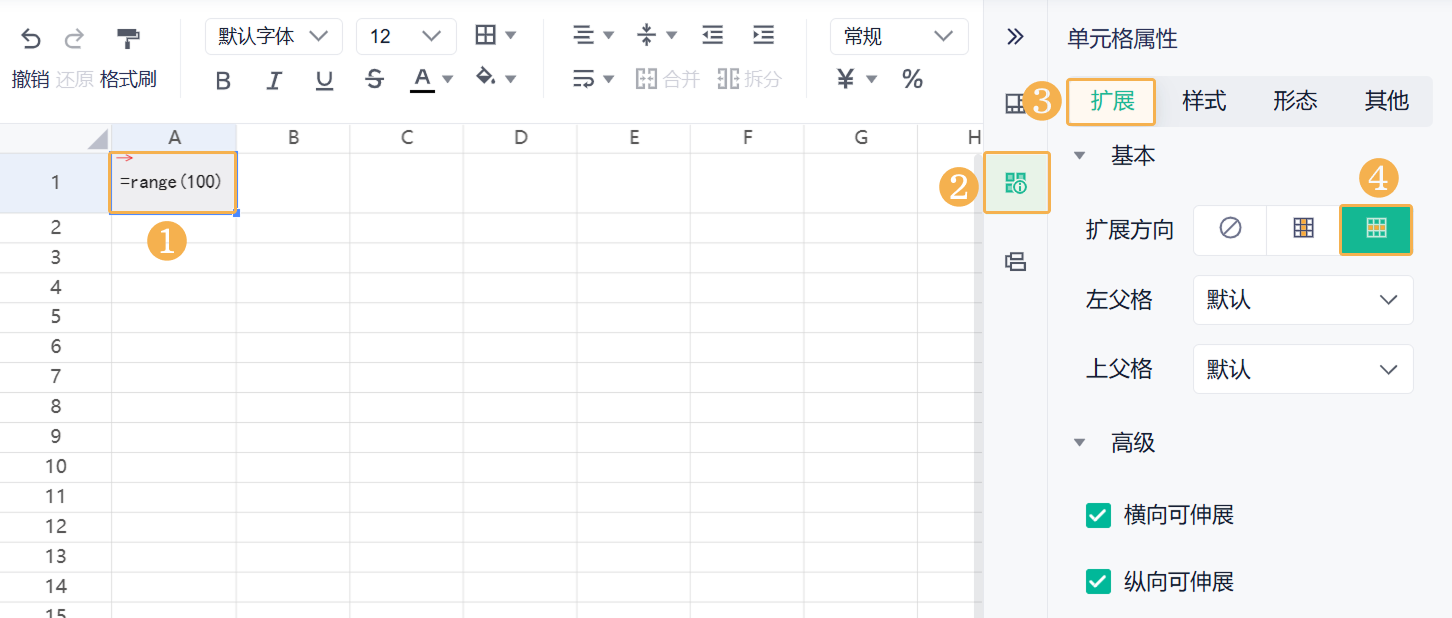Viewport: 1452px width, 618px height.
Task: Select column D header
Action: 520,138
